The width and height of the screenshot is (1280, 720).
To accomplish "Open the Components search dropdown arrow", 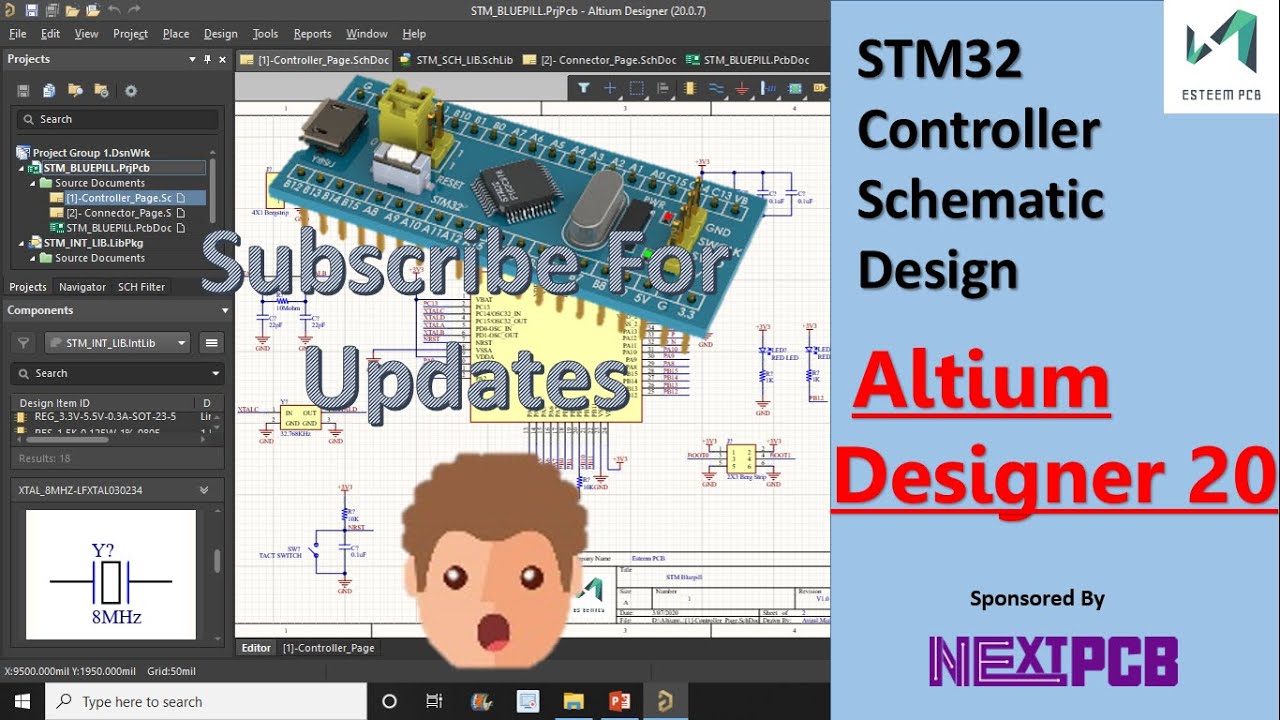I will point(217,373).
